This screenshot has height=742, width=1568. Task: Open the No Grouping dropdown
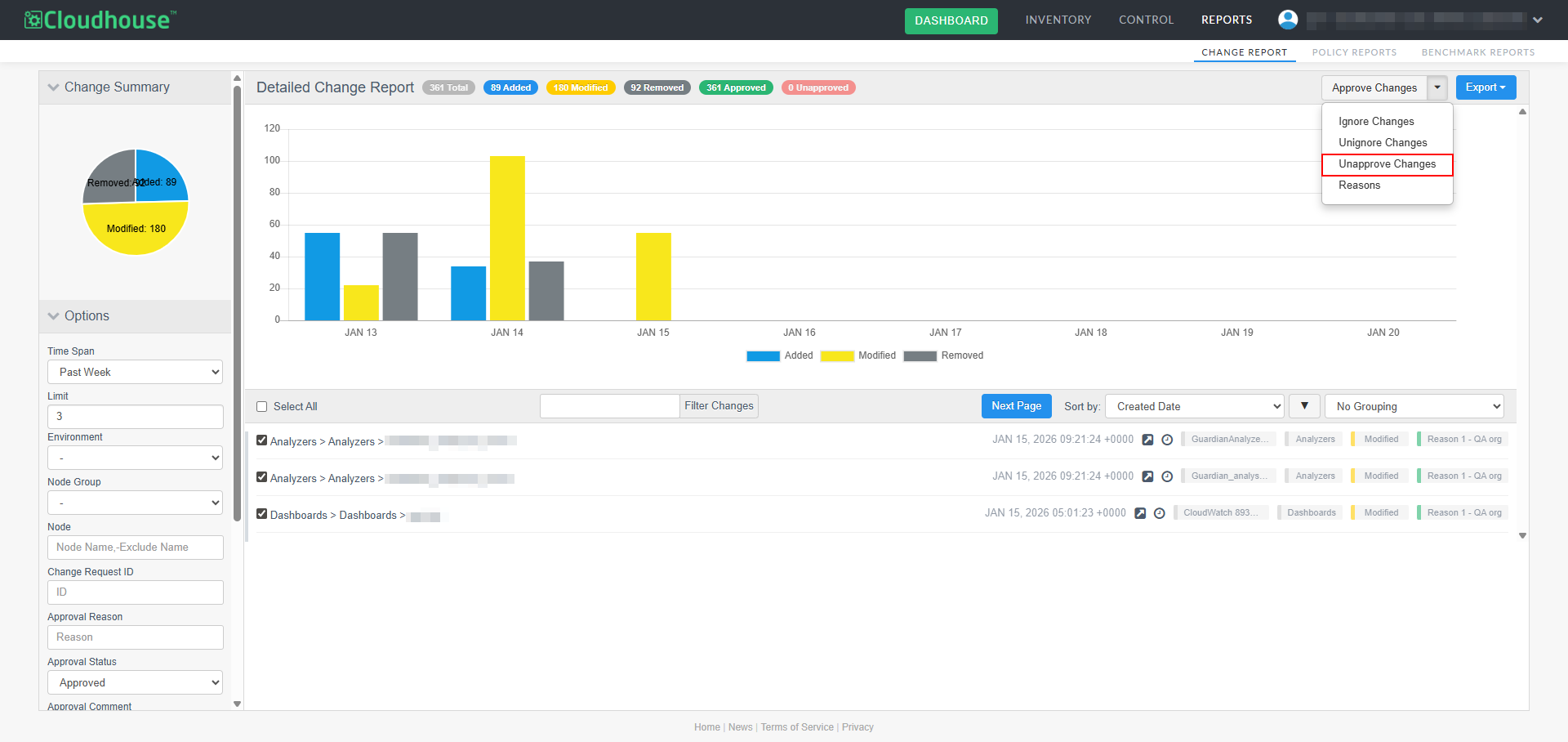[x=1414, y=406]
